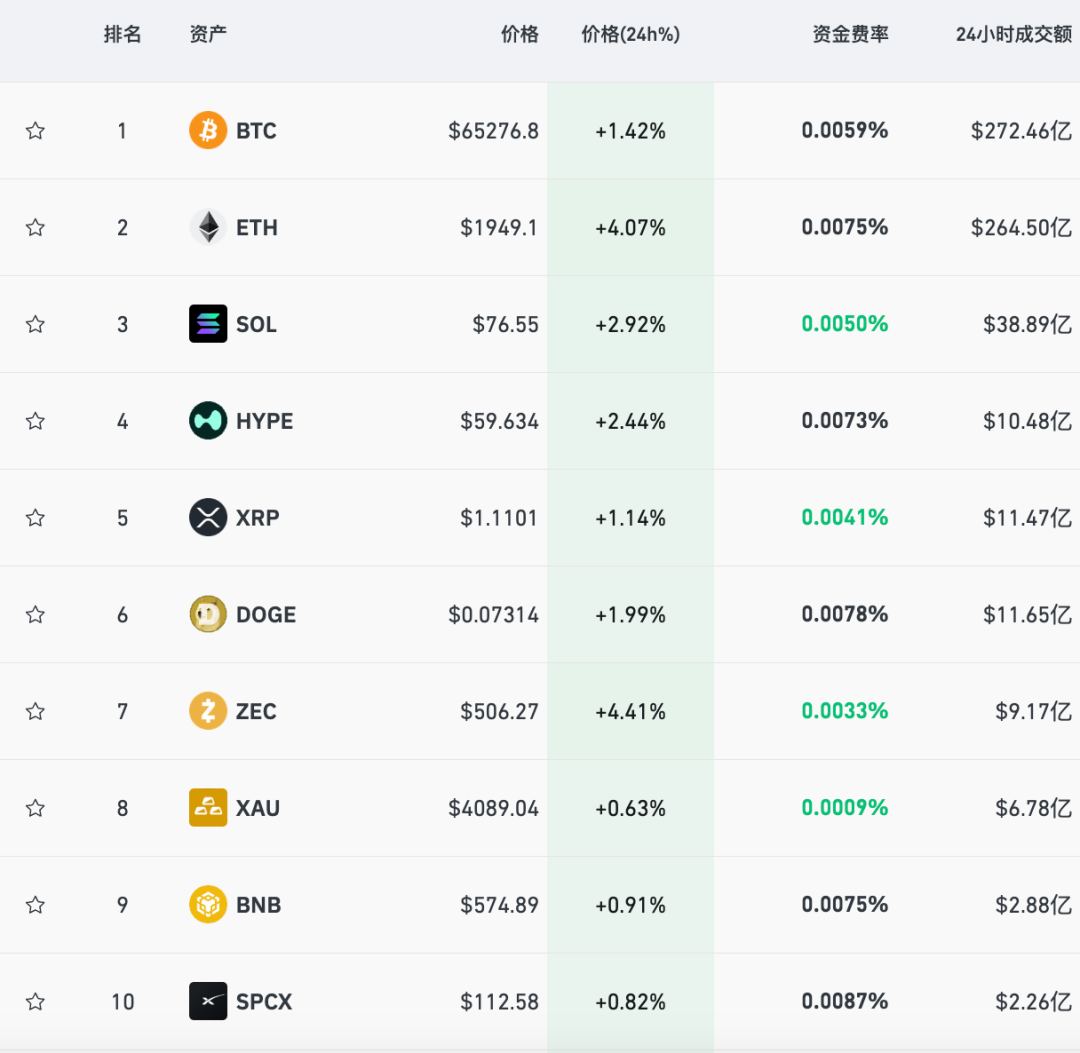Screen dimensions: 1080x1053
Task: Toggle the BNB favorite star
Action: click(x=35, y=904)
